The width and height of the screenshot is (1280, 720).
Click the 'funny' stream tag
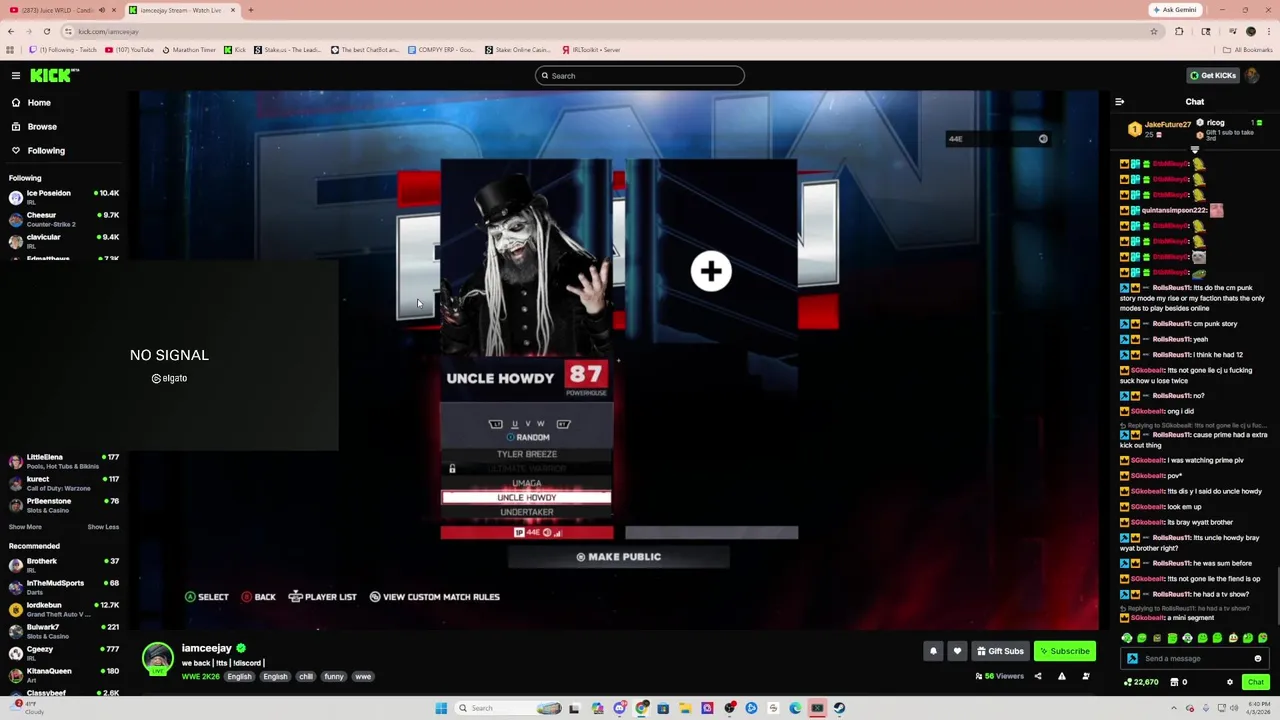(x=334, y=677)
